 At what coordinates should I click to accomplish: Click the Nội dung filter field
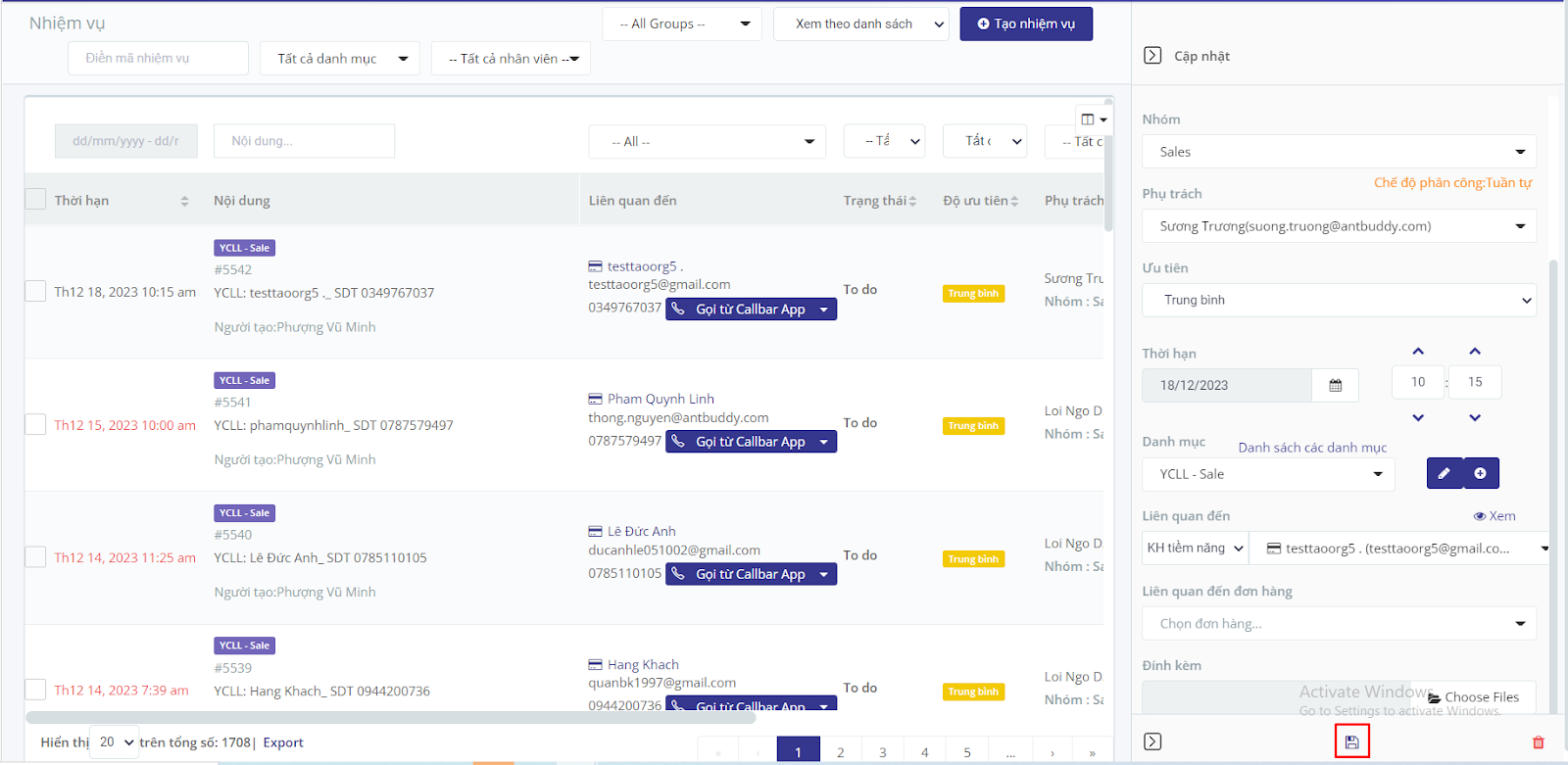click(x=304, y=141)
